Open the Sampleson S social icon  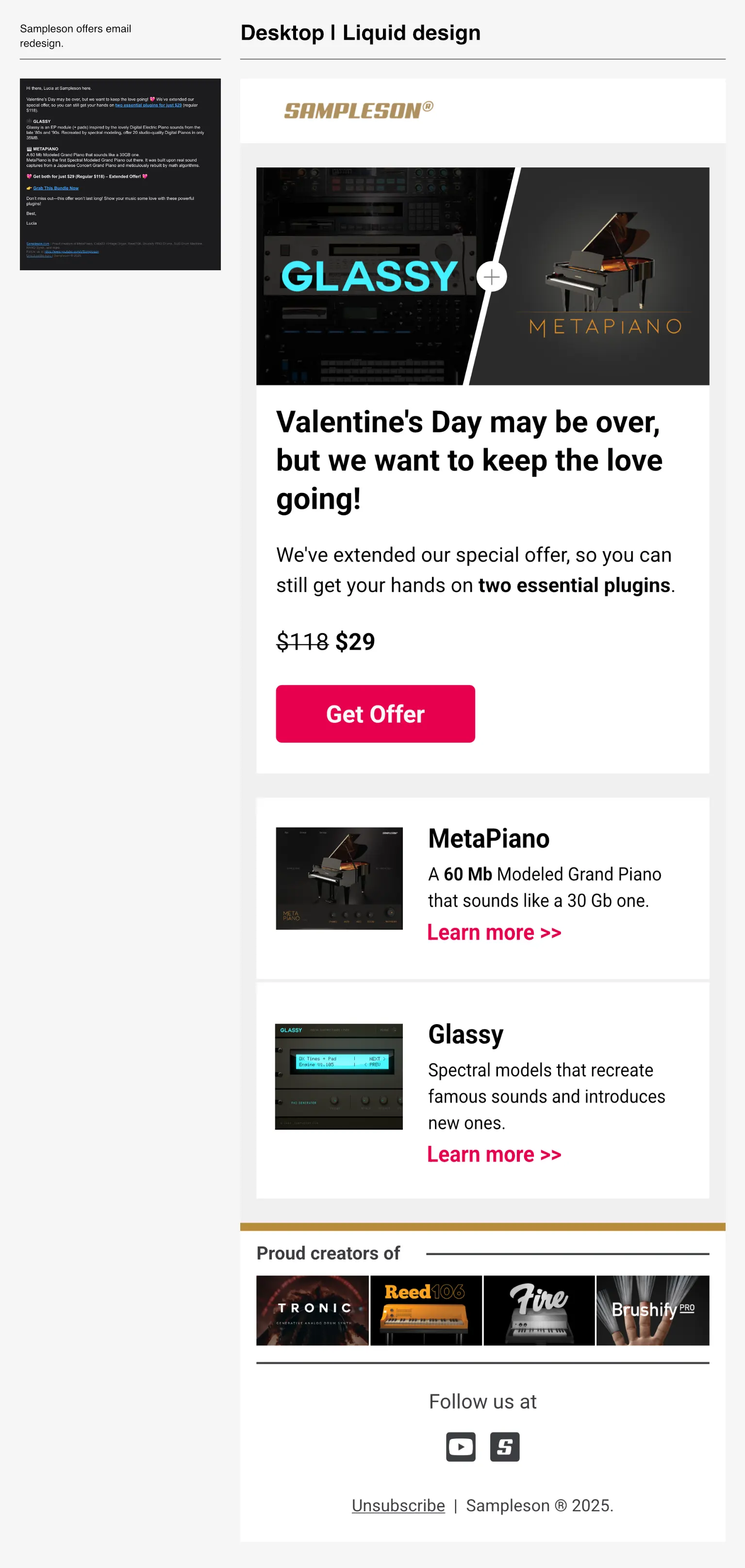[x=504, y=1446]
